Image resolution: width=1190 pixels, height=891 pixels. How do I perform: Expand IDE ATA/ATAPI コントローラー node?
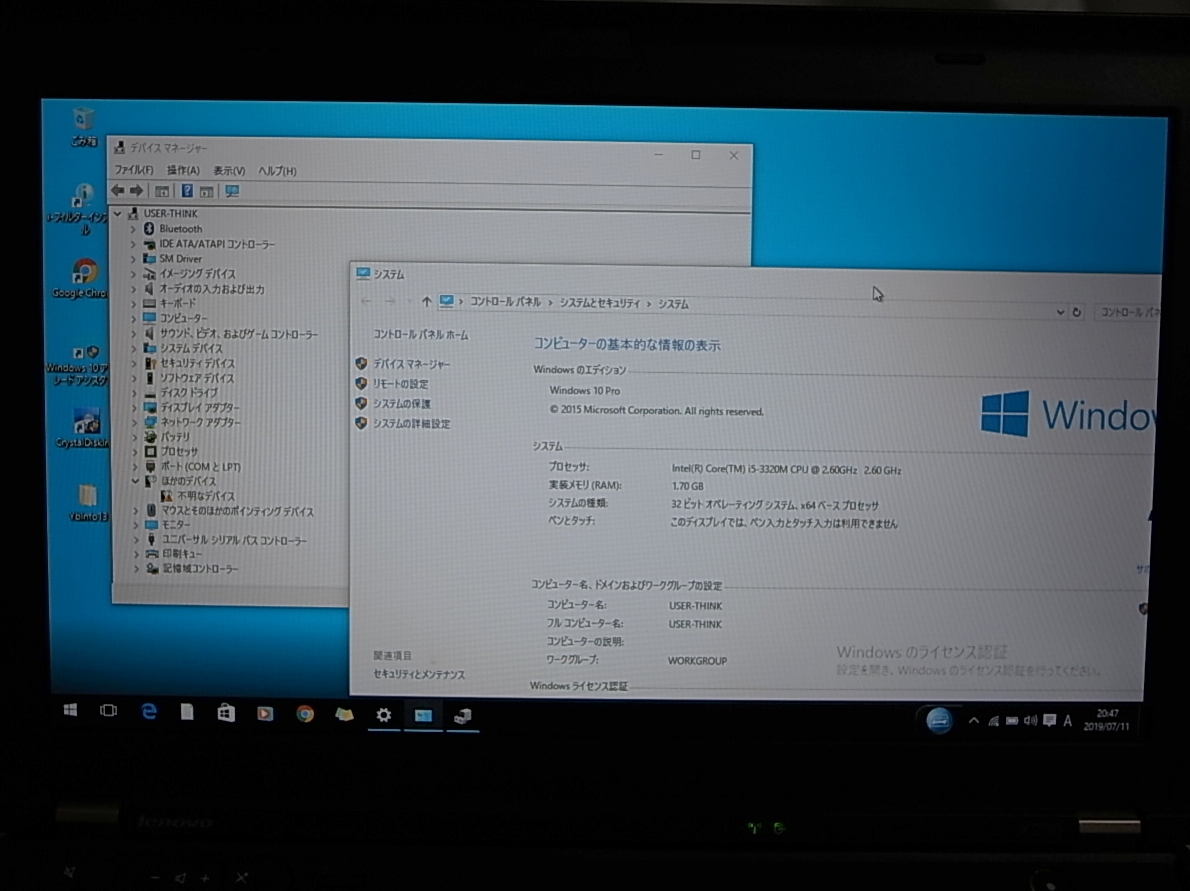pyautogui.click(x=133, y=244)
